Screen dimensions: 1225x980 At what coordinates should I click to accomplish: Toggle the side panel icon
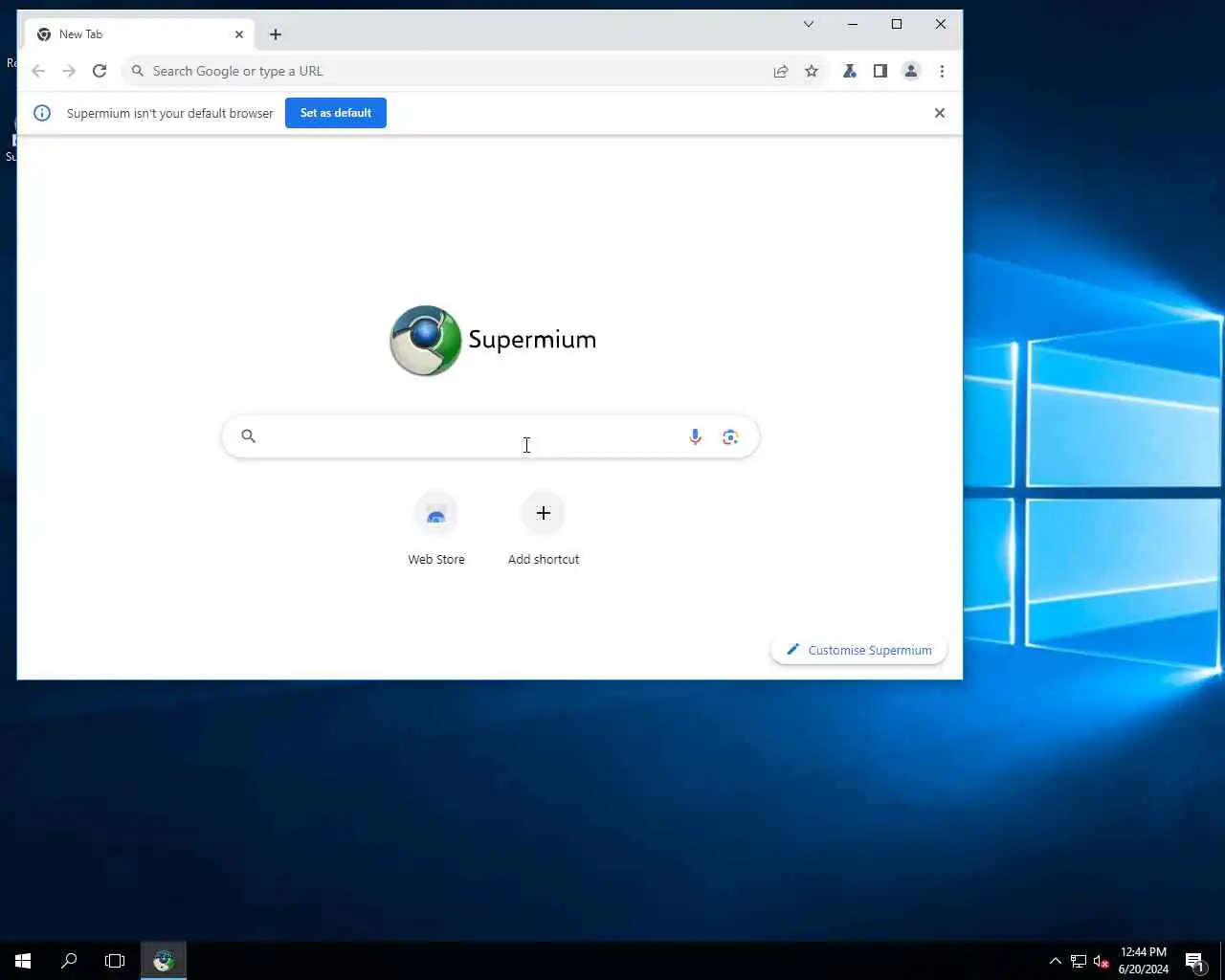pos(880,71)
